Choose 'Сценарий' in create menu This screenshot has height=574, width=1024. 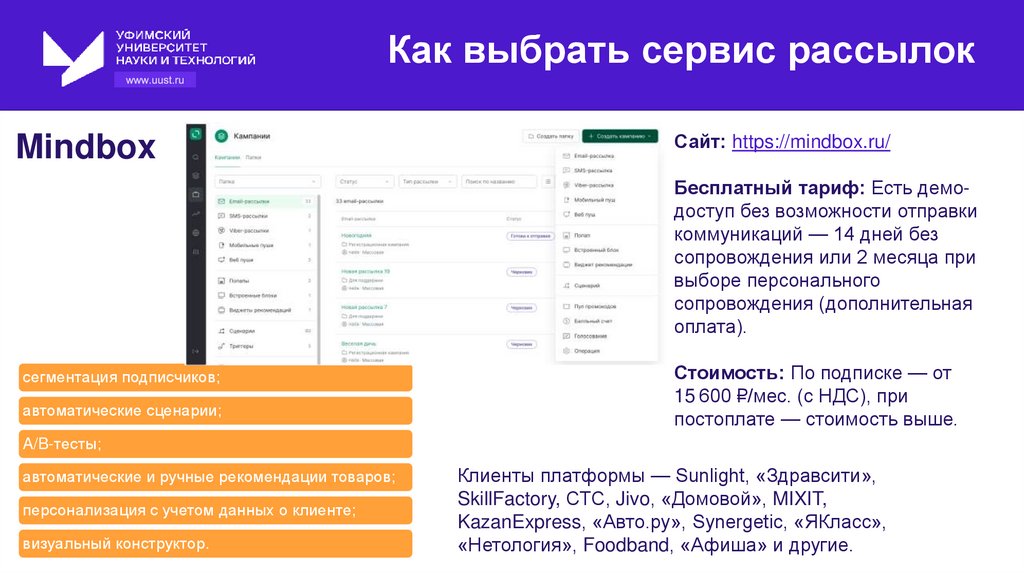click(606, 285)
